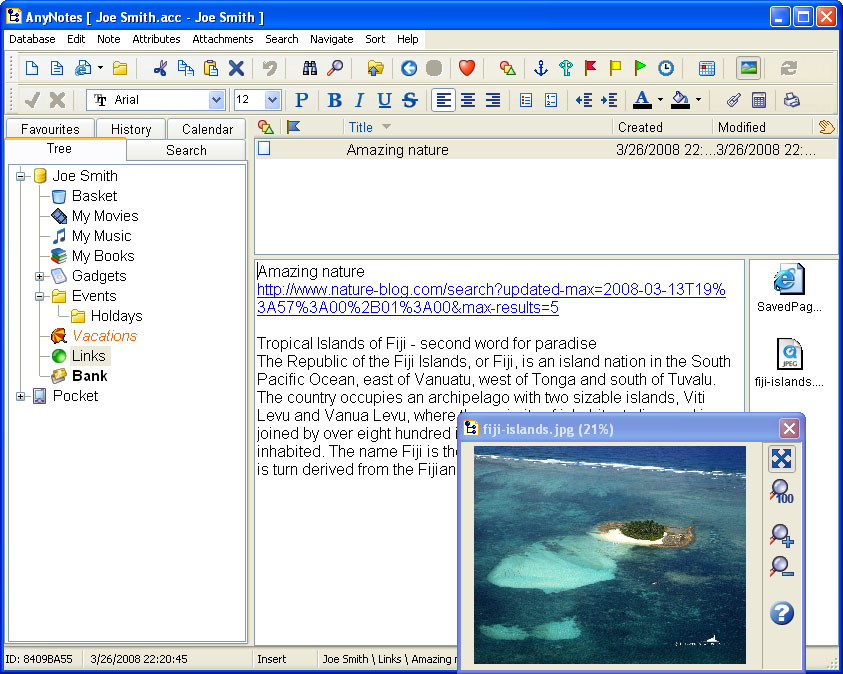Click the binoculars Find icon in toolbar
Image resolution: width=843 pixels, height=674 pixels.
pos(309,68)
